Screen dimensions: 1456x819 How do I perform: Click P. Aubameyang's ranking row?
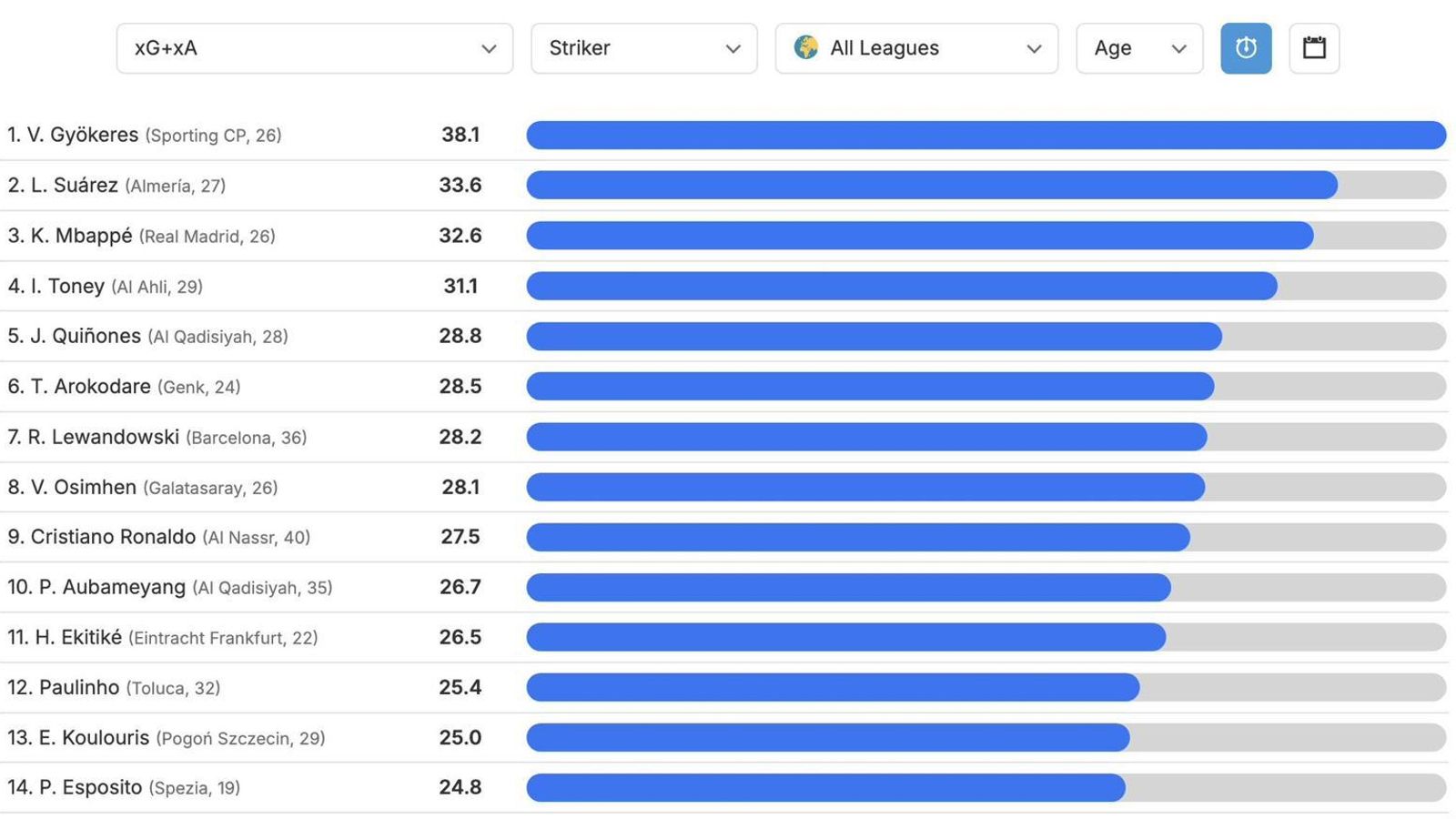112,587
